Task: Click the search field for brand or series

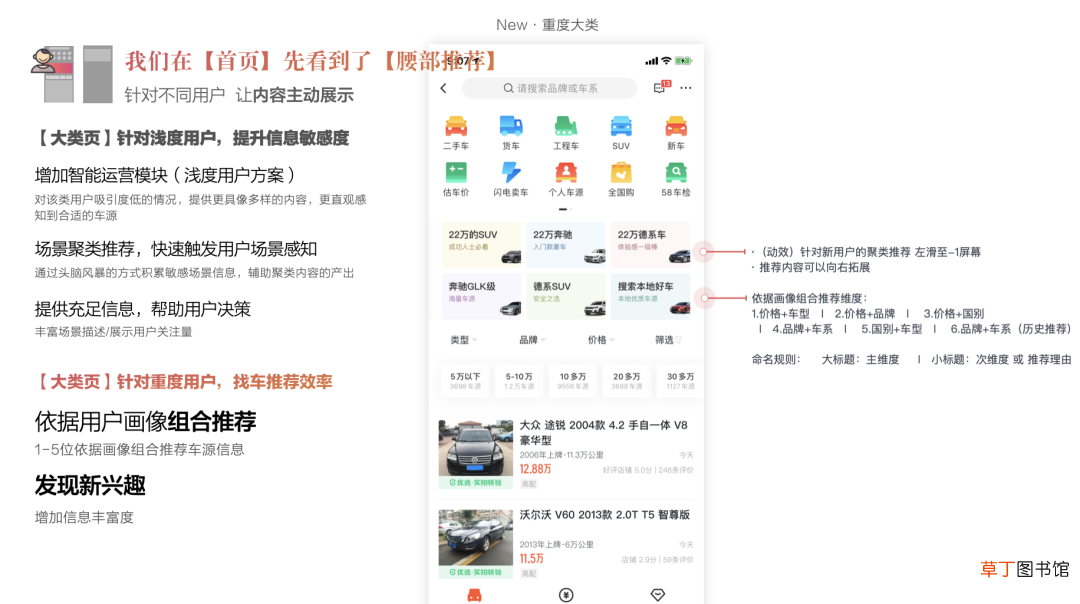Action: pyautogui.click(x=549, y=88)
